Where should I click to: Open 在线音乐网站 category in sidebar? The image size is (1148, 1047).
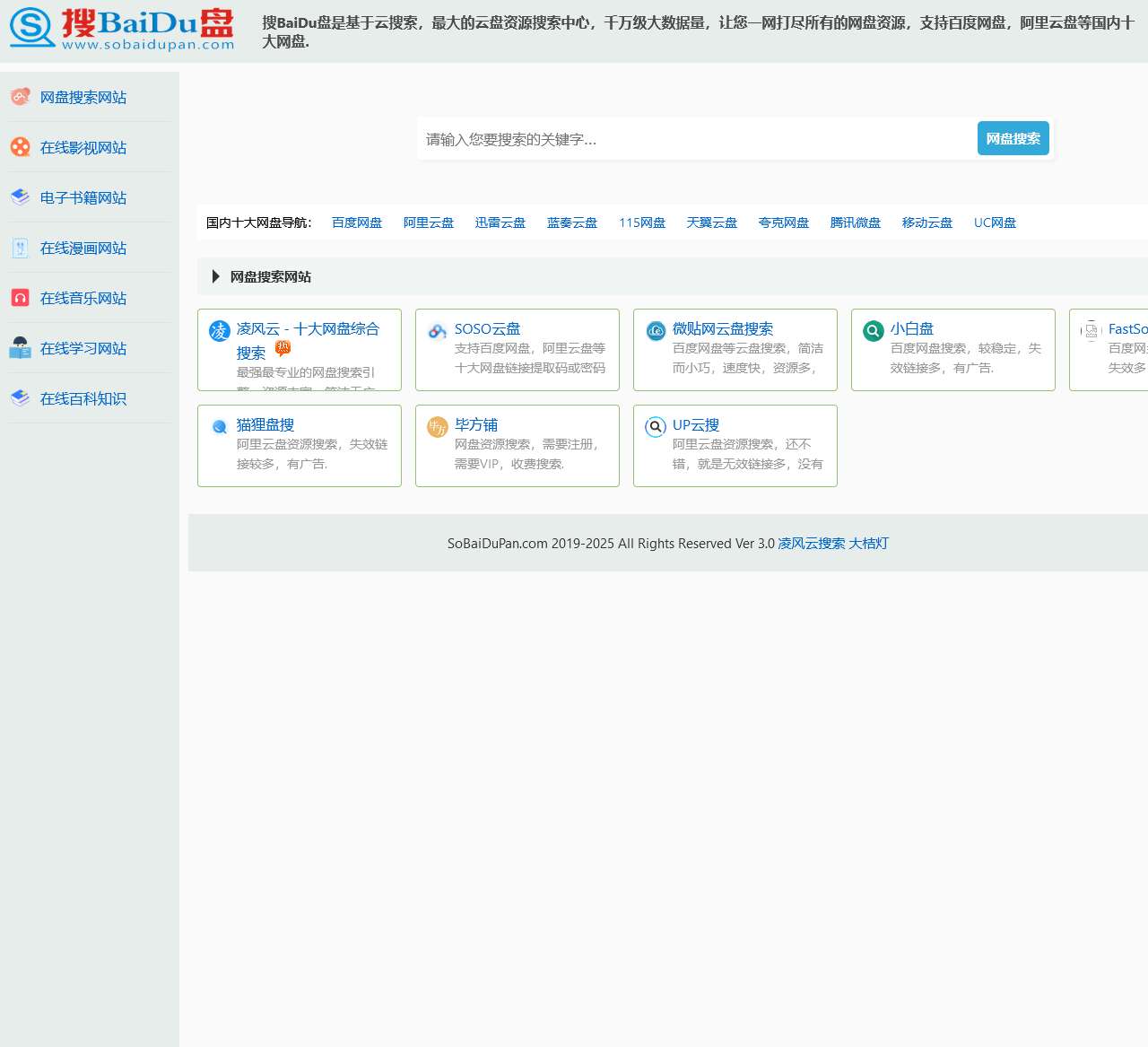(83, 298)
